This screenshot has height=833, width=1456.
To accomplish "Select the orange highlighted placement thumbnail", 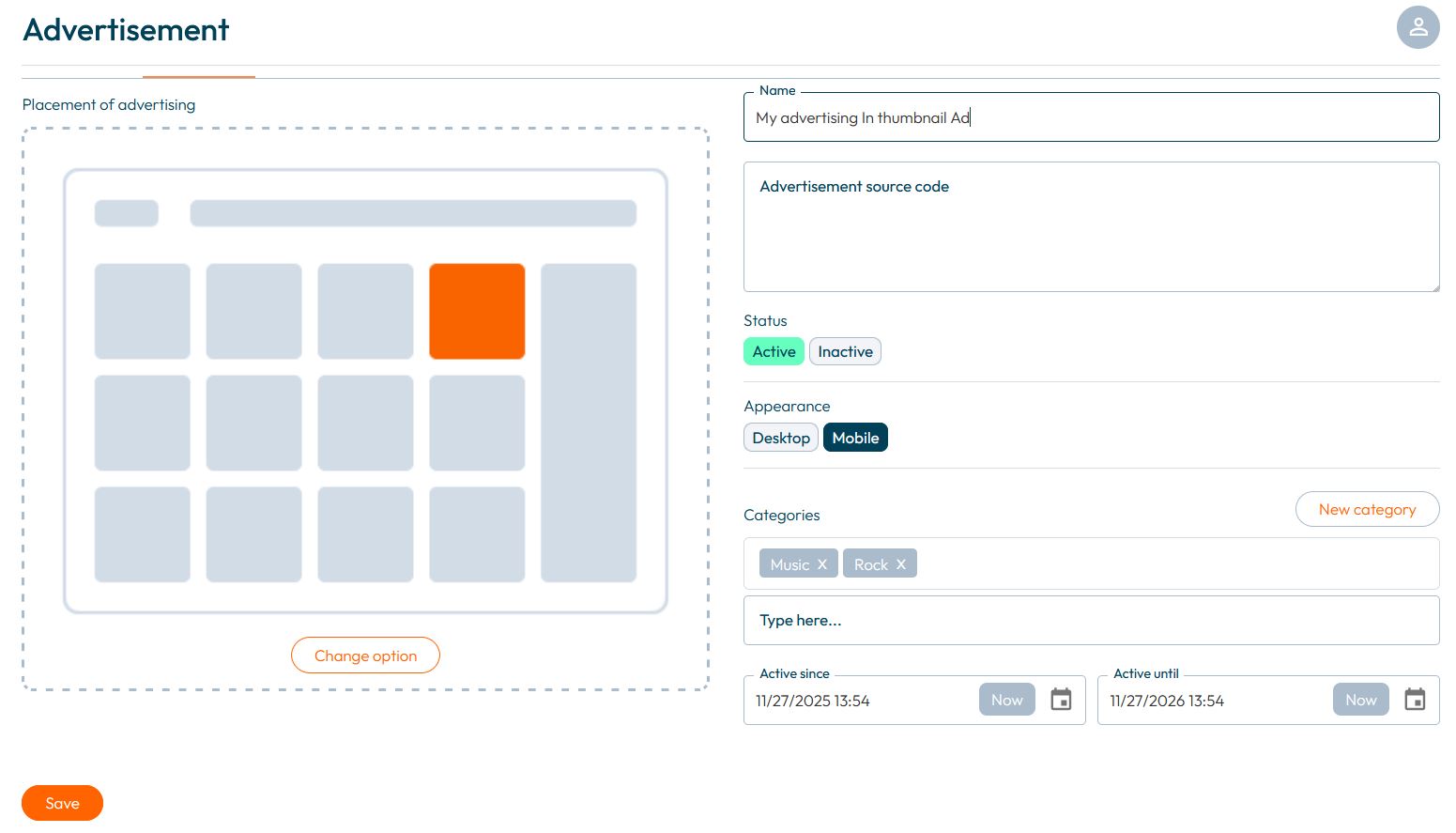I will pos(477,311).
